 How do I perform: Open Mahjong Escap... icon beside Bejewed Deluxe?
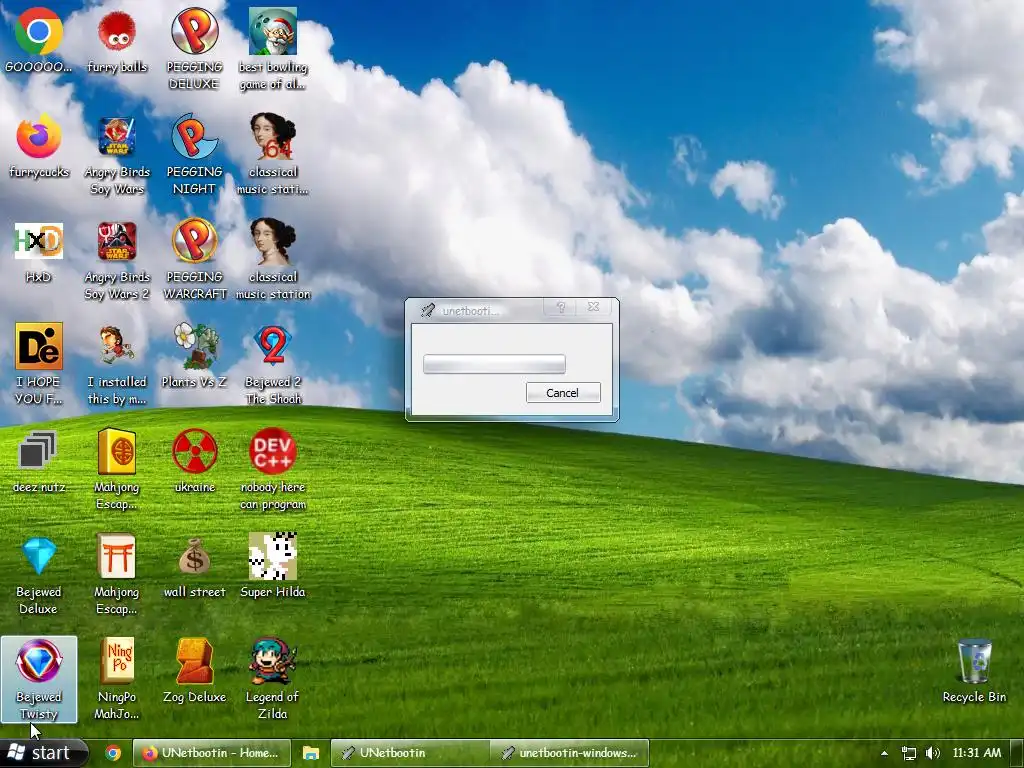117,574
